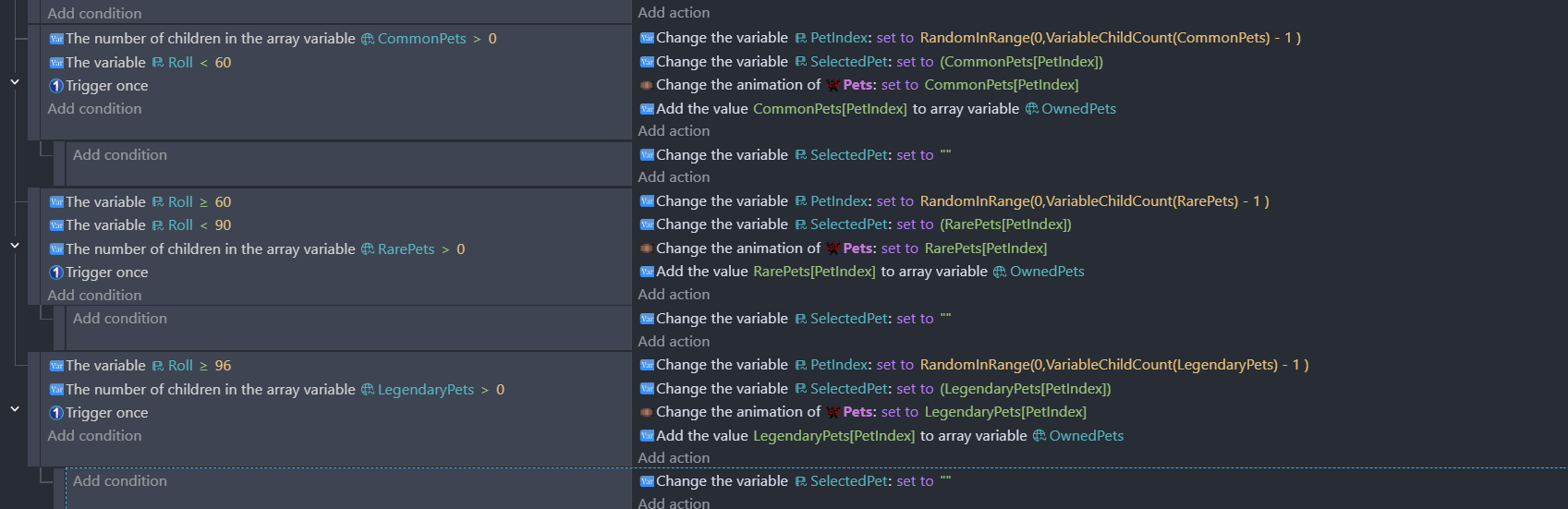Click the variable icon beside the Roll ≥ 96 condition

pyautogui.click(x=56, y=366)
